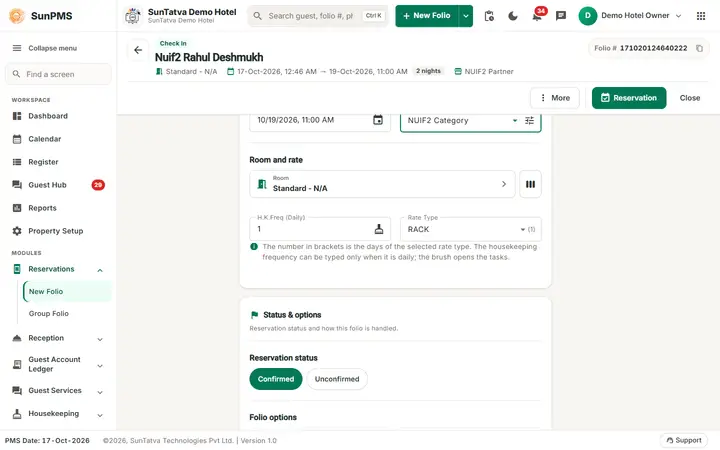
Task: Click the New Folio button
Action: click(427, 16)
